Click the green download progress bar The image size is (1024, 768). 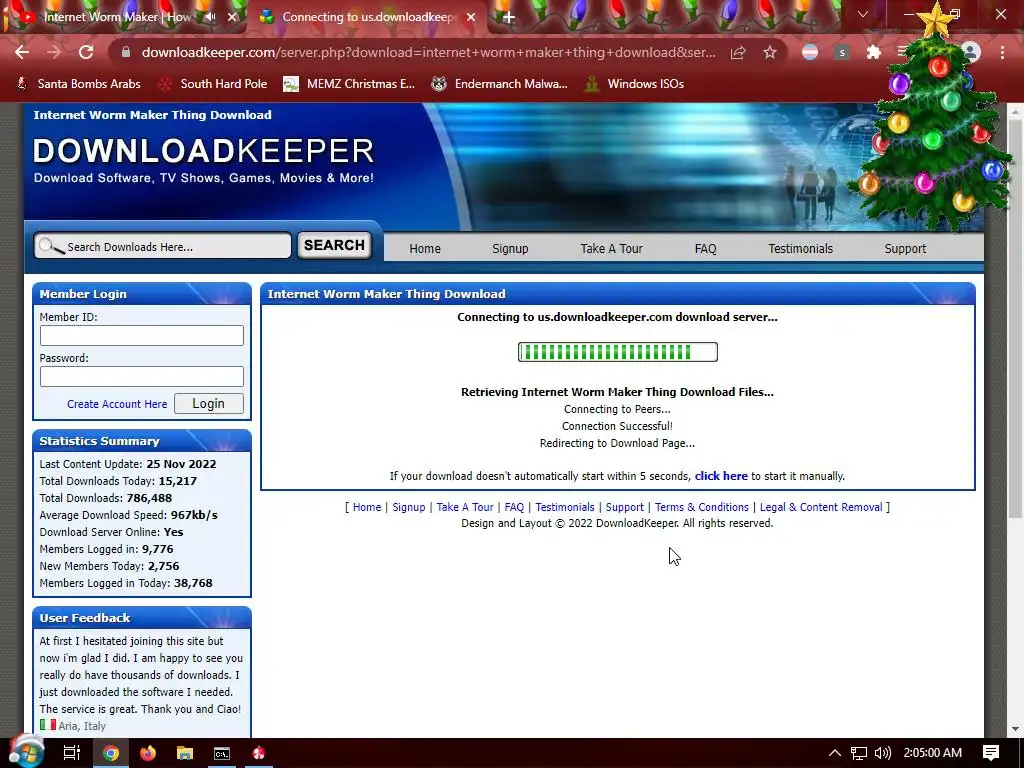(x=618, y=352)
